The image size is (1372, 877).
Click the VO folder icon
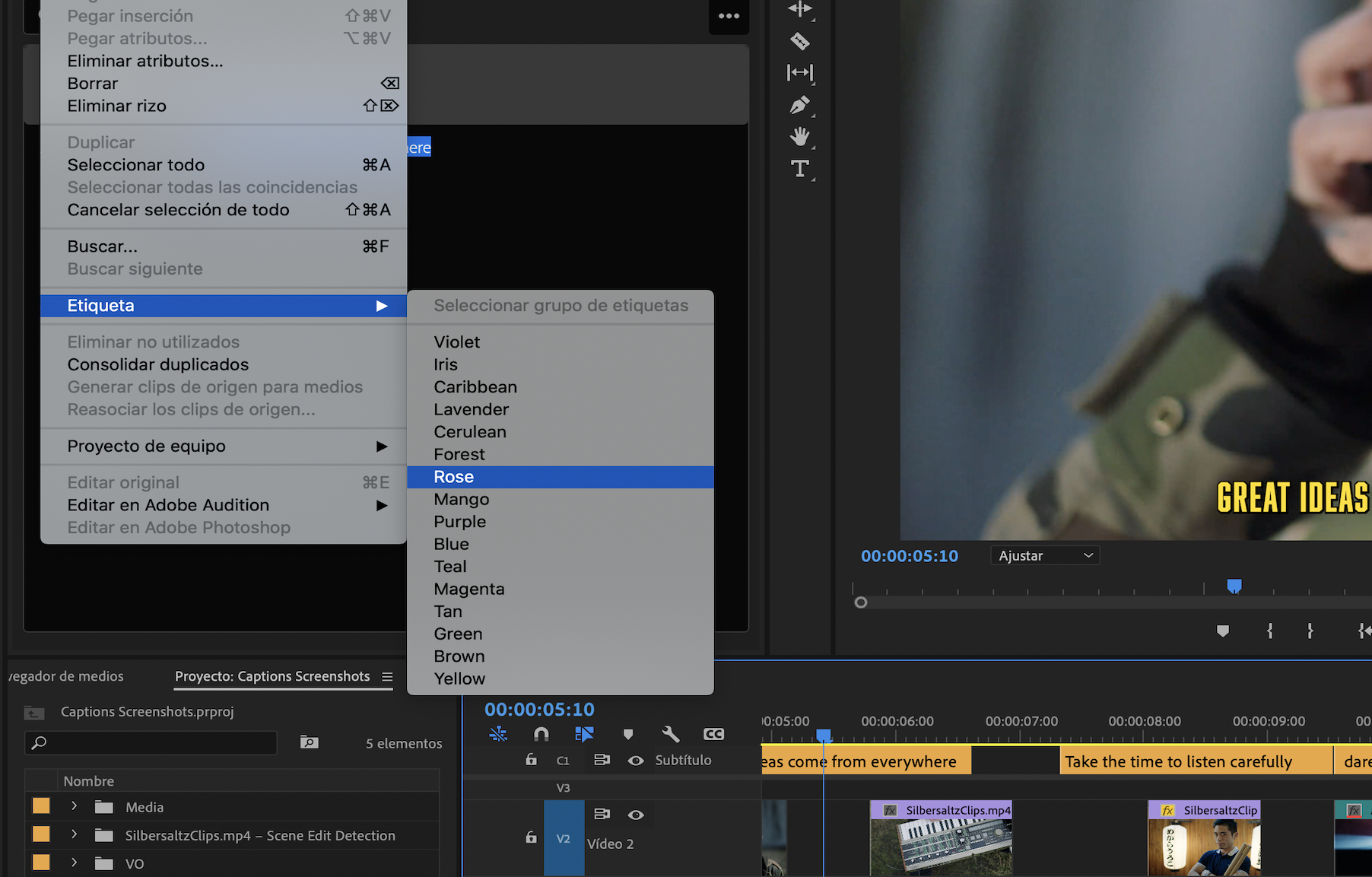click(x=104, y=863)
